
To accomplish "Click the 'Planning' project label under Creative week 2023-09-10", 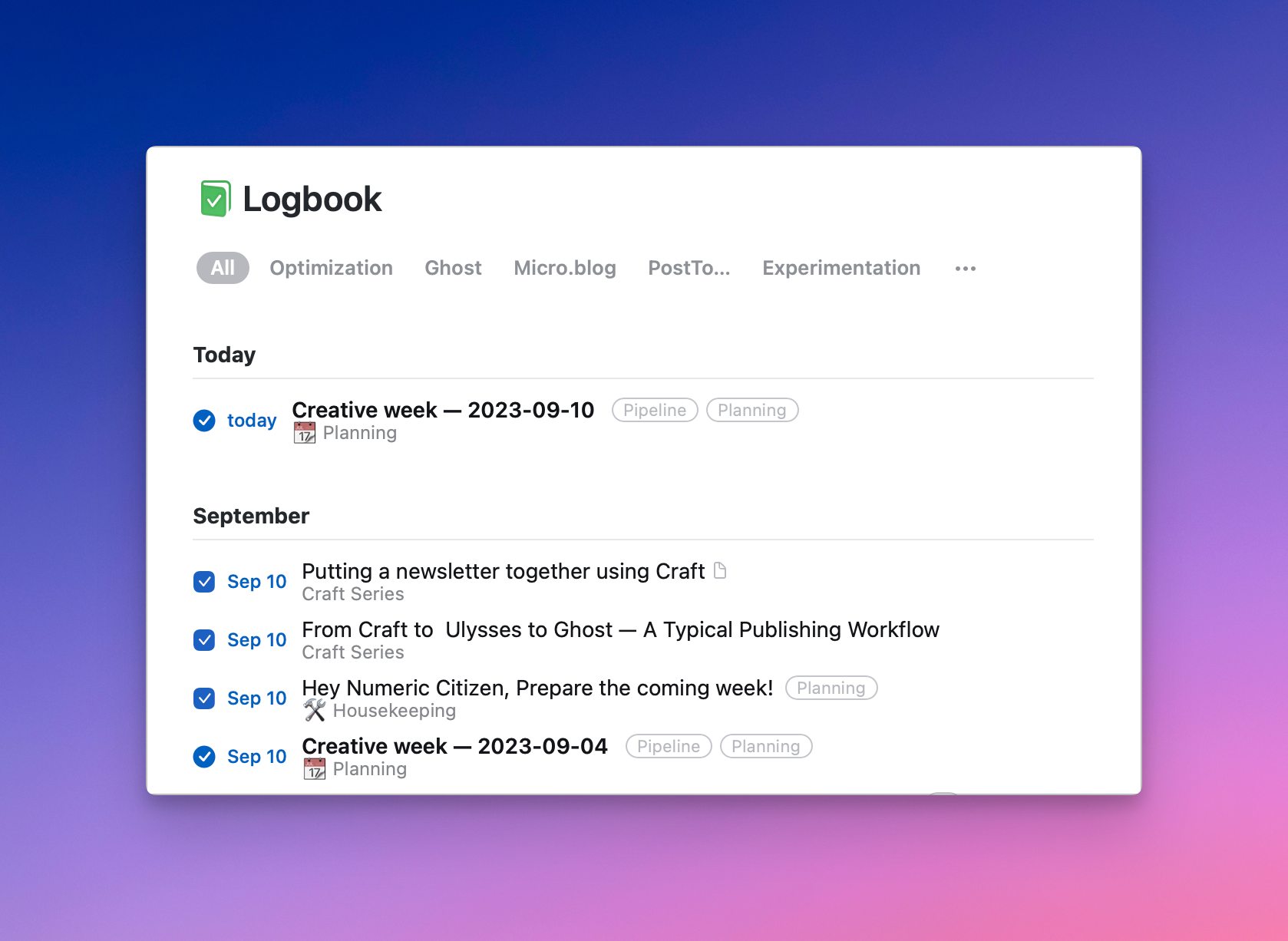I will coord(360,433).
